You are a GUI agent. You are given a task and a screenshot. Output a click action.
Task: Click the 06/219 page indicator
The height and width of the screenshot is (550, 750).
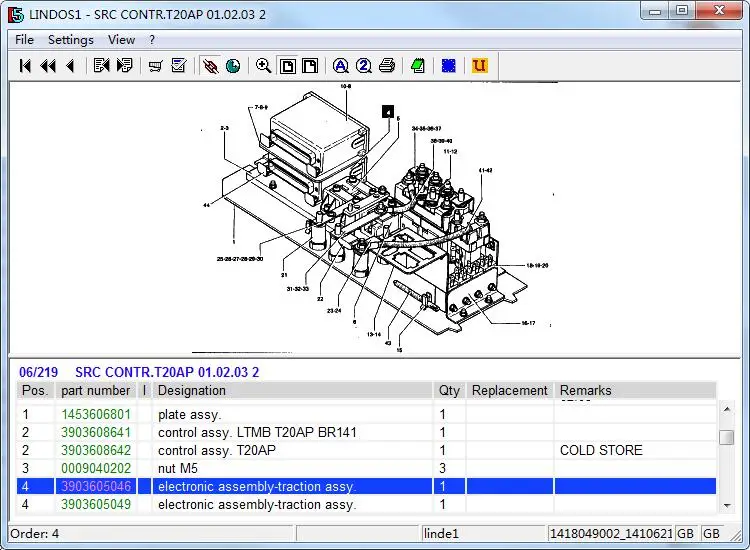(38, 372)
